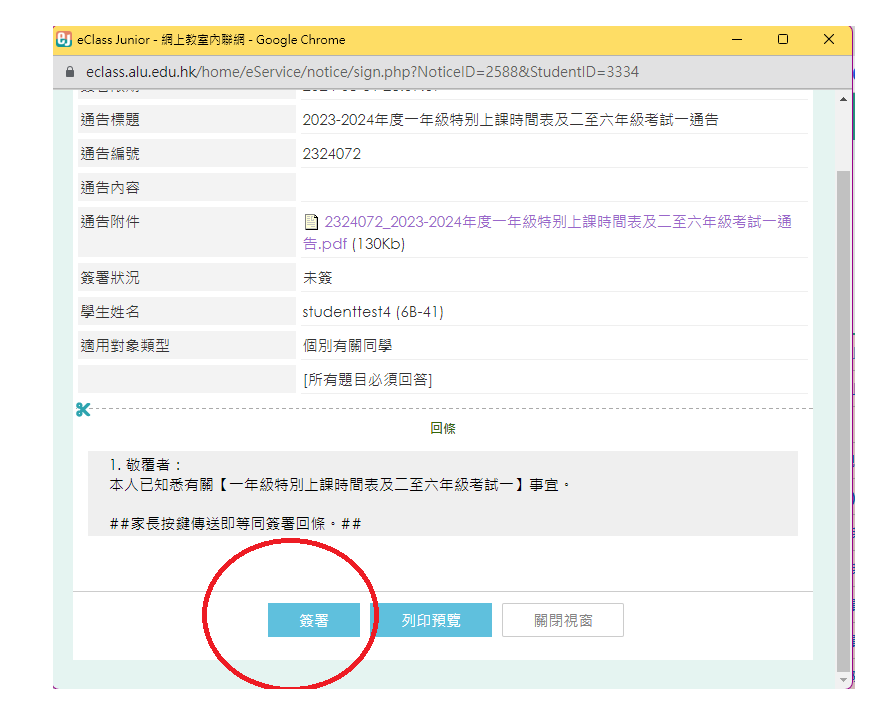This screenshot has height=711, width=884.
Task: Click the eclass.alu.edu.hk address URL text
Action: tap(362, 72)
